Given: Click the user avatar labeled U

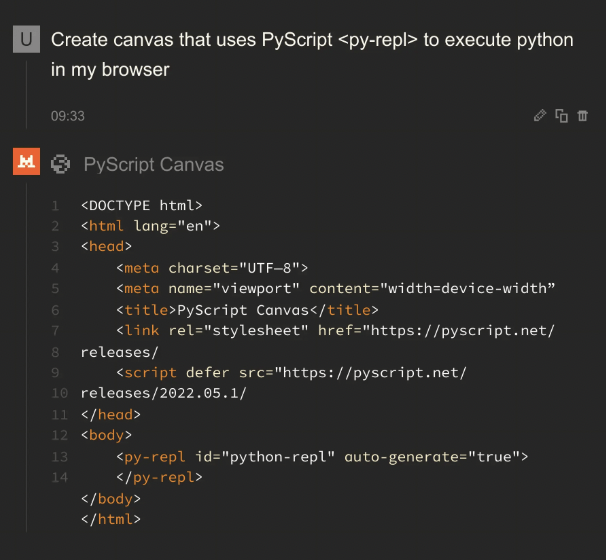Looking at the screenshot, I should [26, 40].
